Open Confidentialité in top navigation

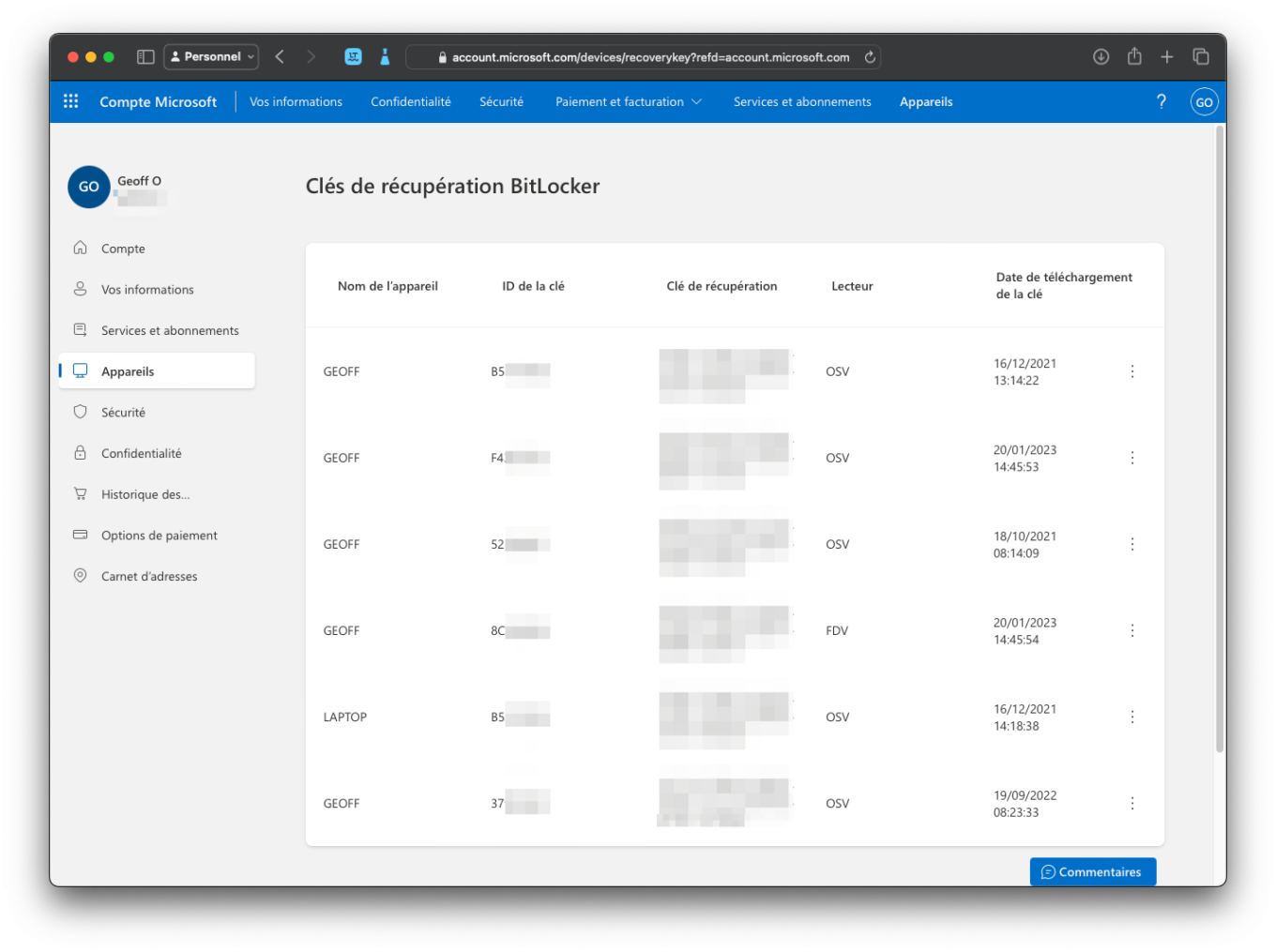click(x=411, y=101)
